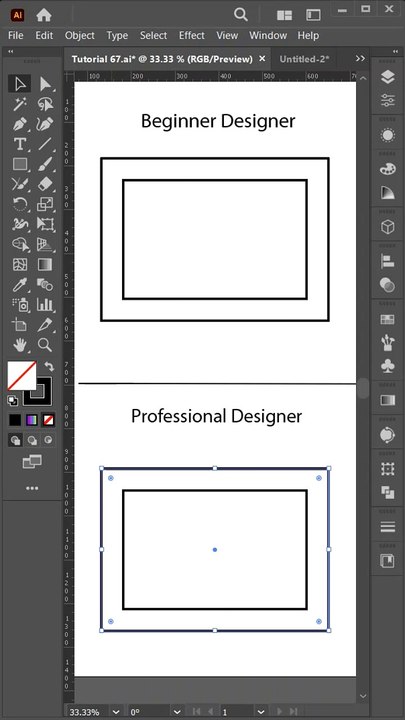The height and width of the screenshot is (720, 405).
Task: Select the Selection tool (black arrow)
Action: click(x=20, y=84)
